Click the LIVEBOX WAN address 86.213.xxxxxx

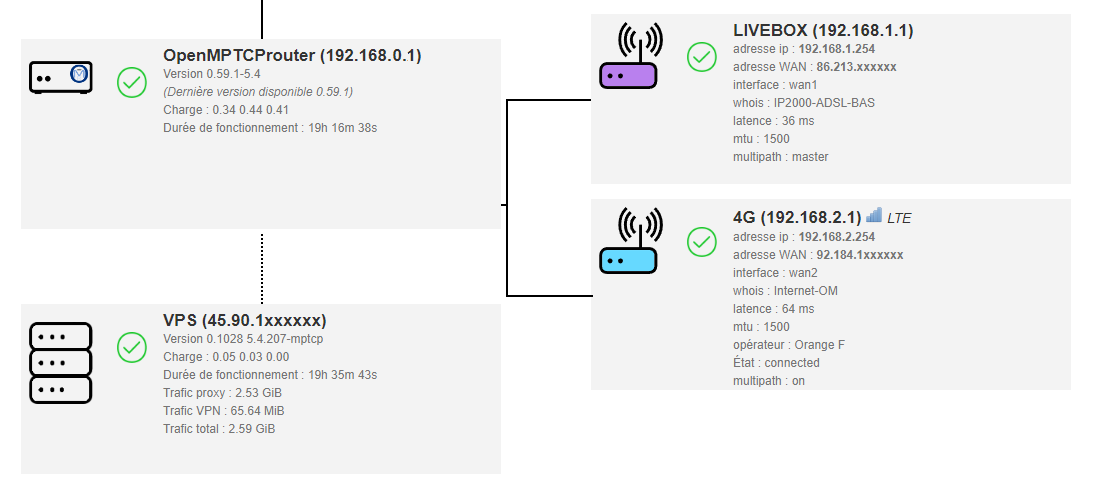pyautogui.click(x=856, y=67)
